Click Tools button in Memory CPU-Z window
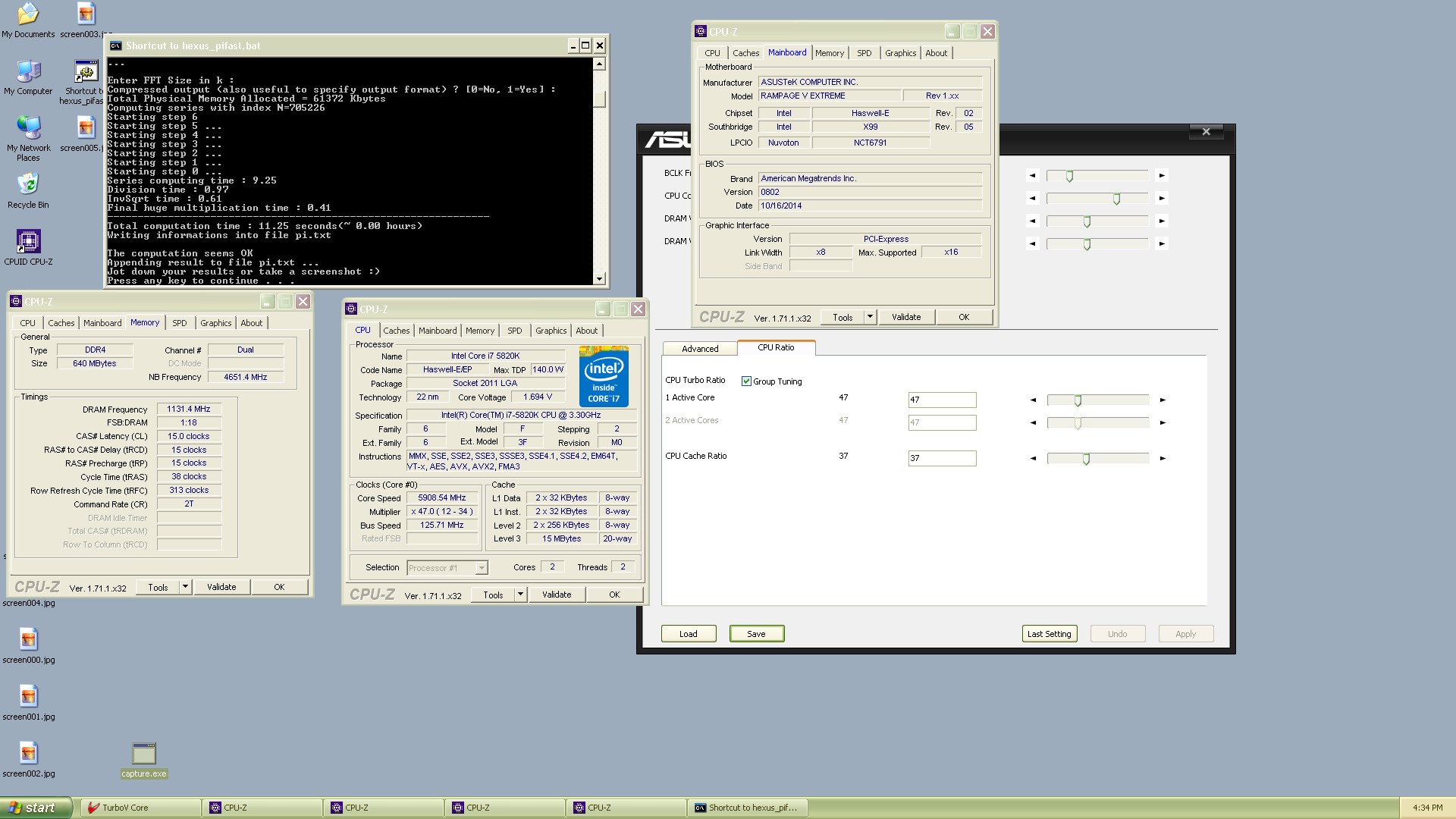This screenshot has height=819, width=1456. tap(158, 587)
